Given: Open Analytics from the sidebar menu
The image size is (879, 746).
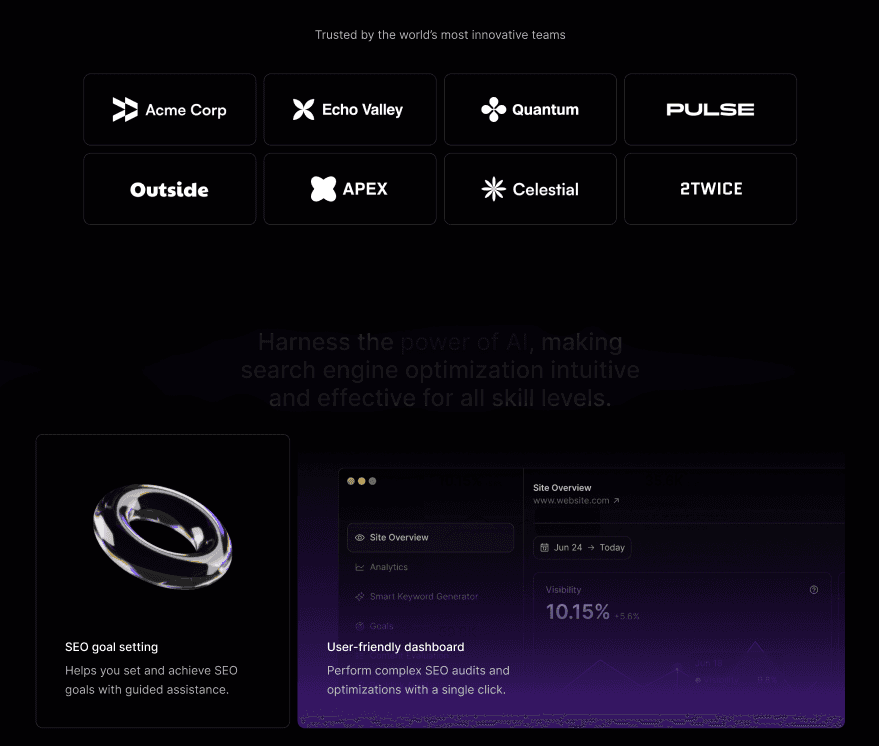Looking at the screenshot, I should (388, 567).
